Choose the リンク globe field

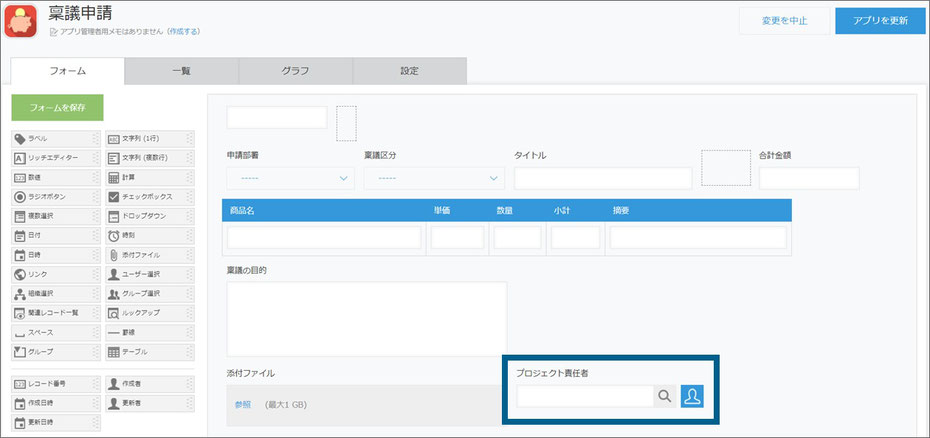(x=50, y=274)
